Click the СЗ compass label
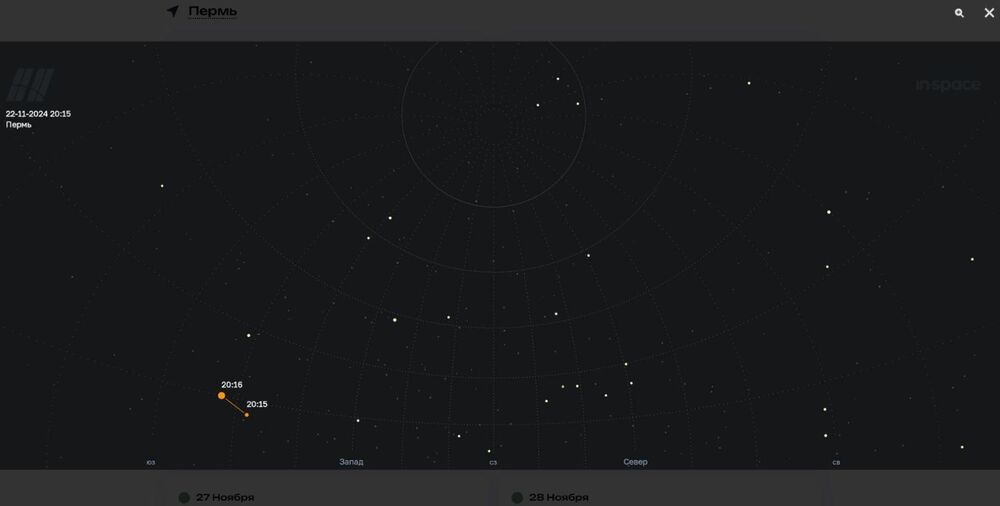Screen dimensions: 1000x506 click(493, 463)
